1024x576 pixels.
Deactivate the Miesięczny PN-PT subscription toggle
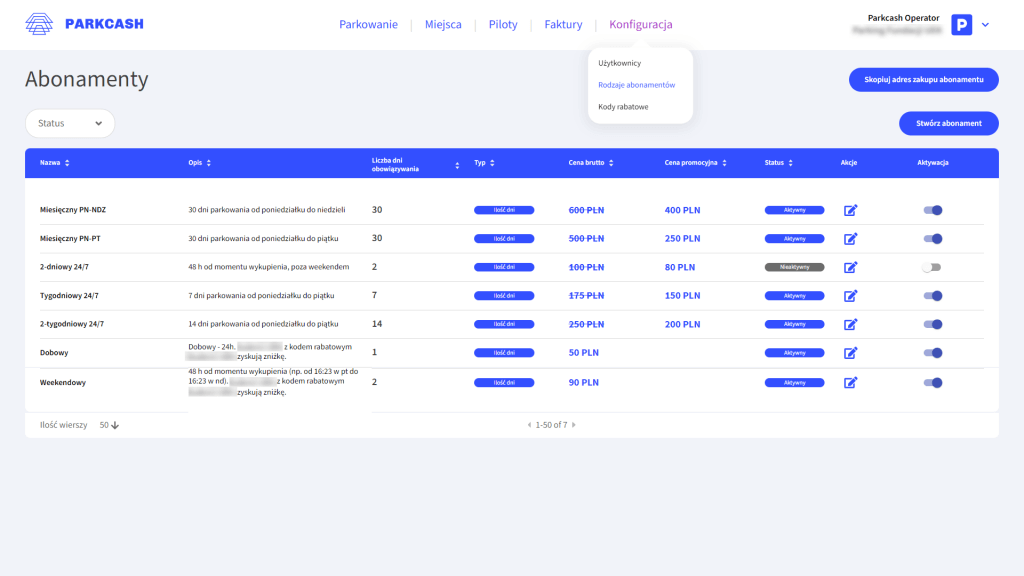[933, 239]
